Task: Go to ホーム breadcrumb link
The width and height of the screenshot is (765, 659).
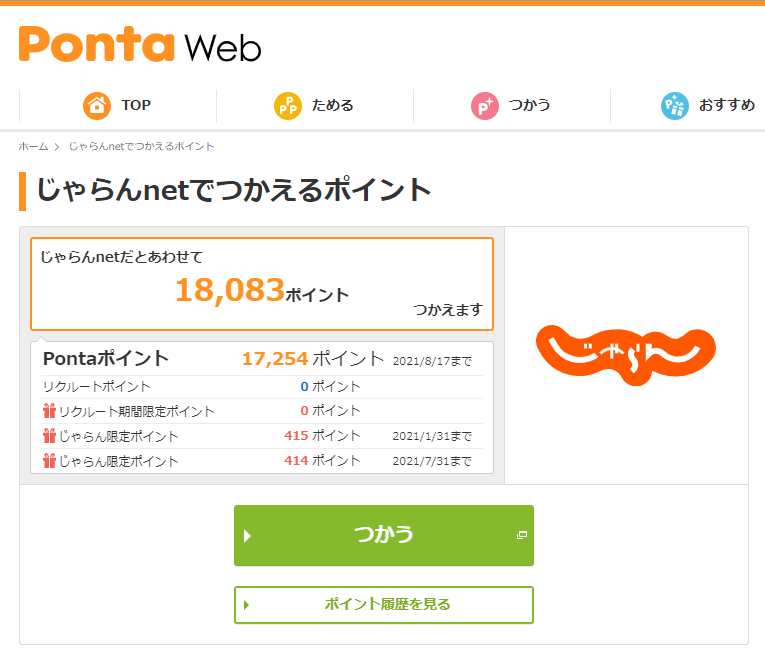Action: (x=33, y=146)
